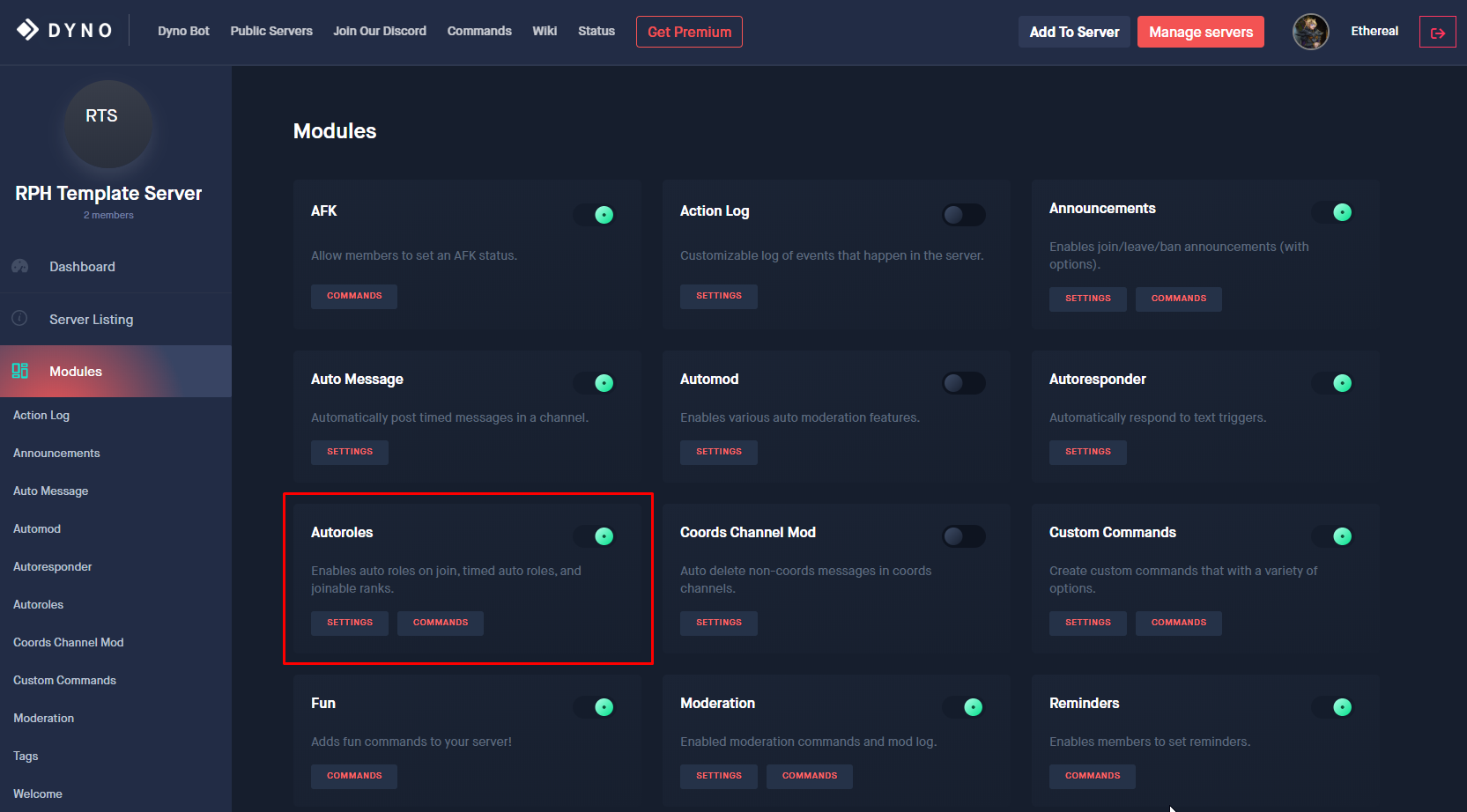The image size is (1467, 812).
Task: Click the Server Listing info icon
Action: tap(19, 318)
